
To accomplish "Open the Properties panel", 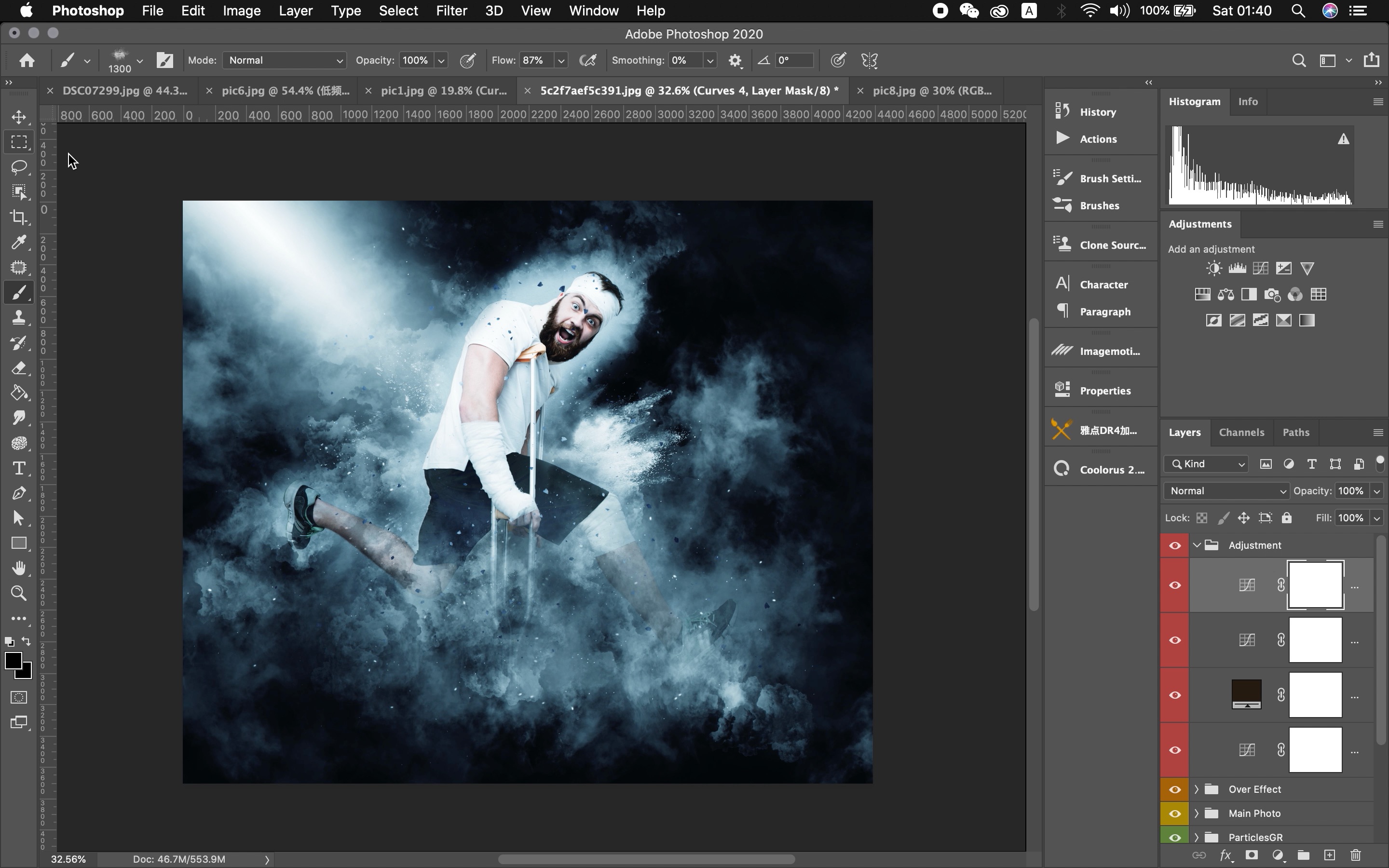I will pyautogui.click(x=1104, y=391).
